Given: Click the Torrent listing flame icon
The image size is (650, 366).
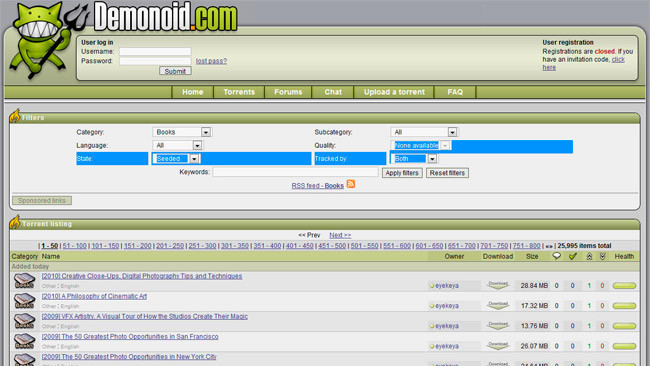Looking at the screenshot, I should pyautogui.click(x=15, y=222).
